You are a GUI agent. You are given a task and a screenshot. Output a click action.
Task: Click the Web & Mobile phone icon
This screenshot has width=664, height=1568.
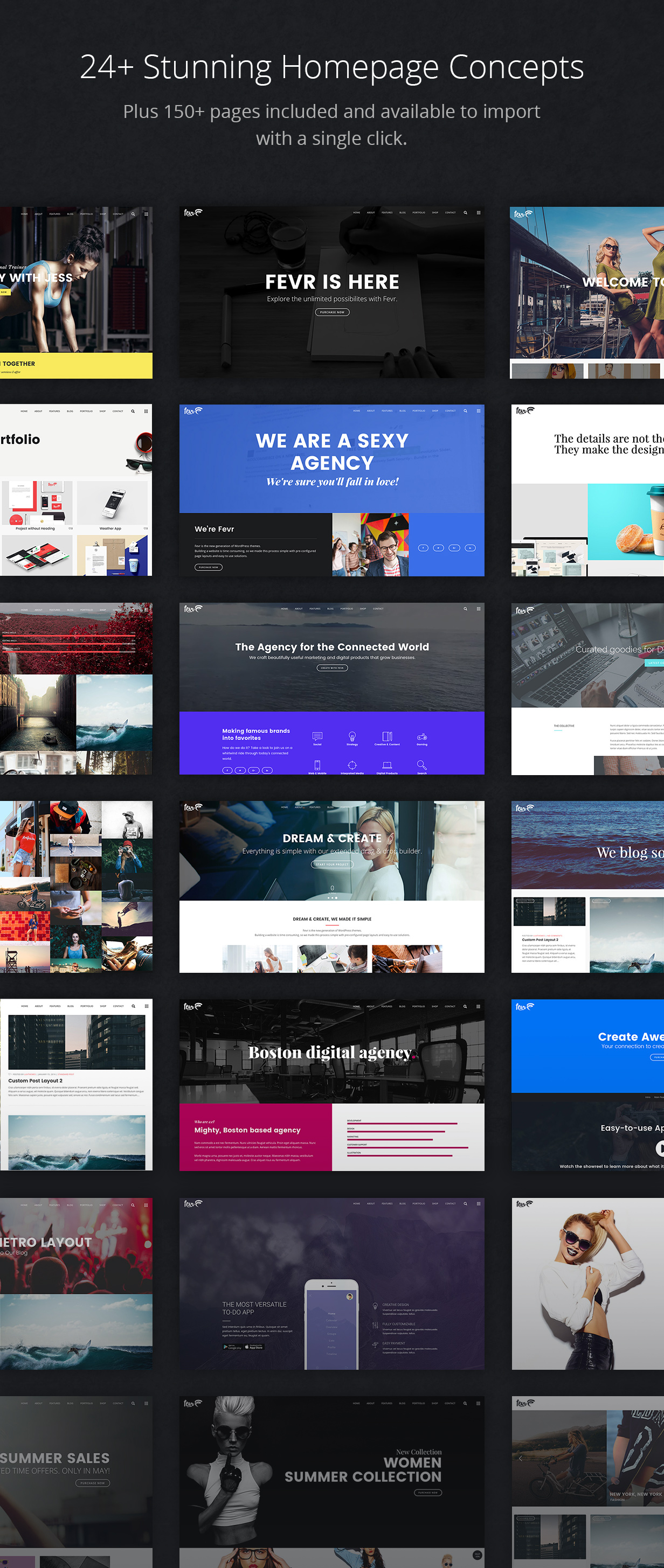point(317,765)
